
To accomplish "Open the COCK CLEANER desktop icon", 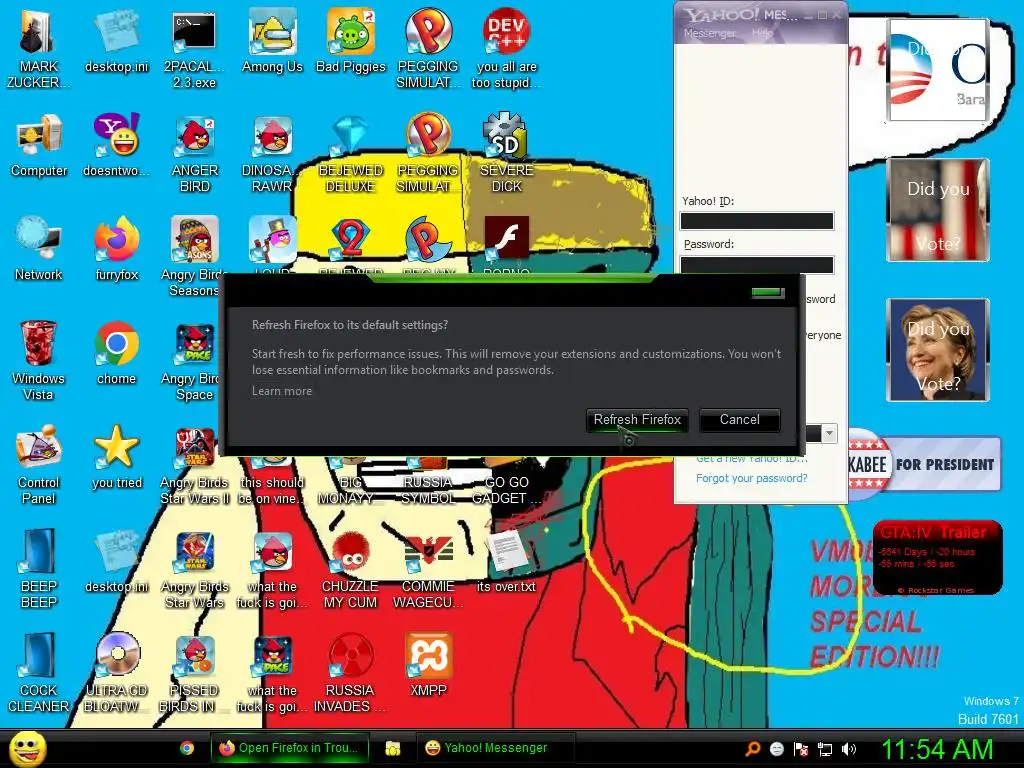I will 39,673.
